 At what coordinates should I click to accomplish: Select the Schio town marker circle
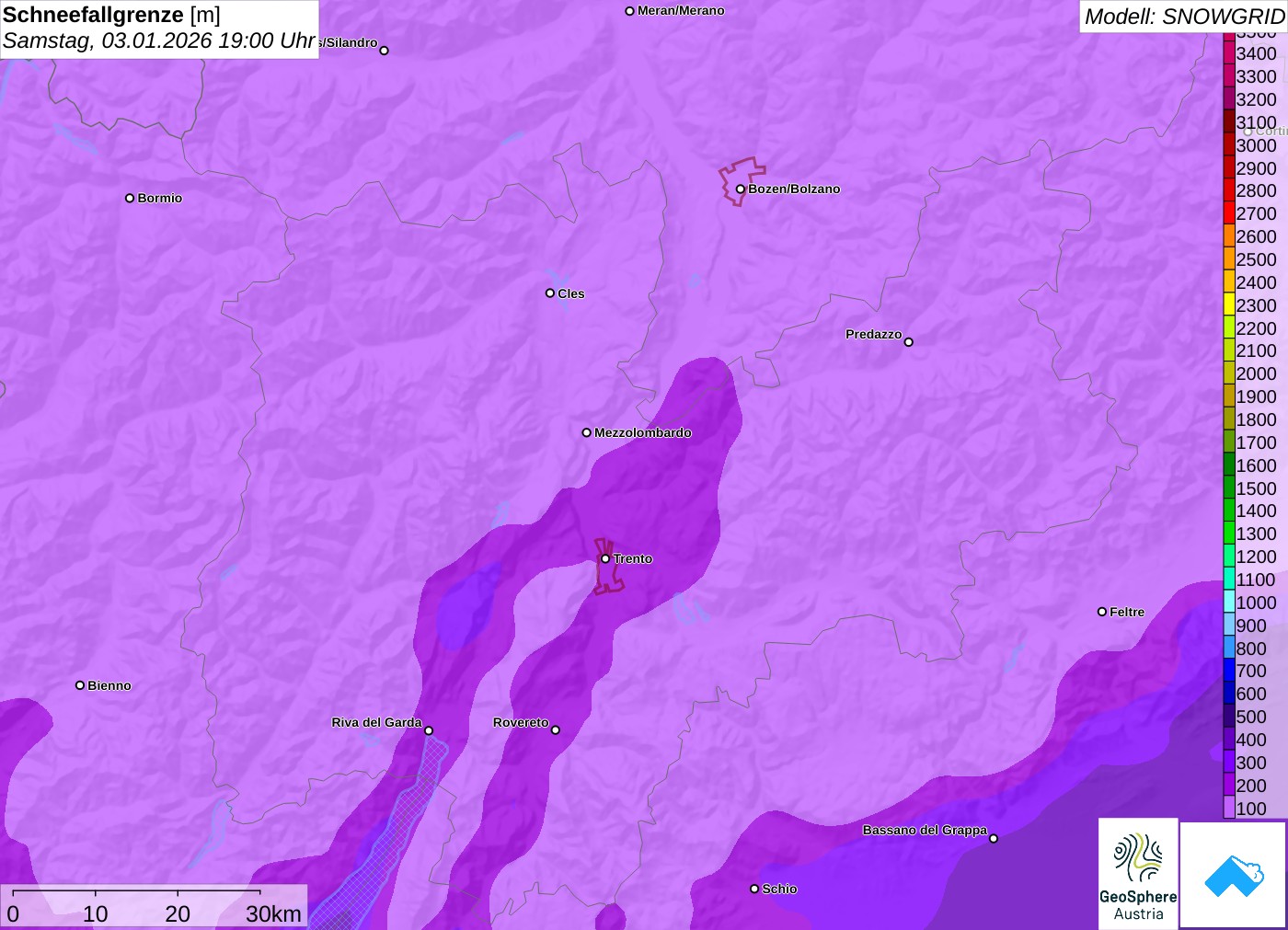point(754,889)
